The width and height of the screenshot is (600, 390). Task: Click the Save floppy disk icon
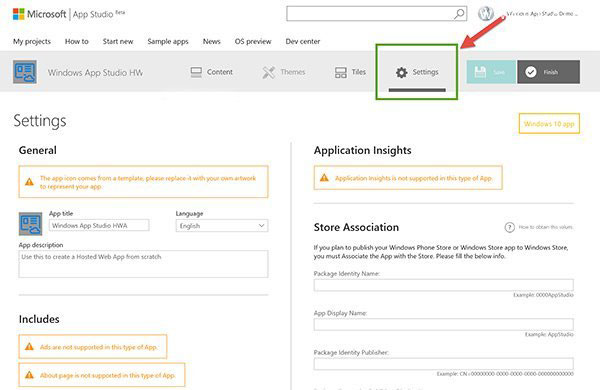pos(480,72)
